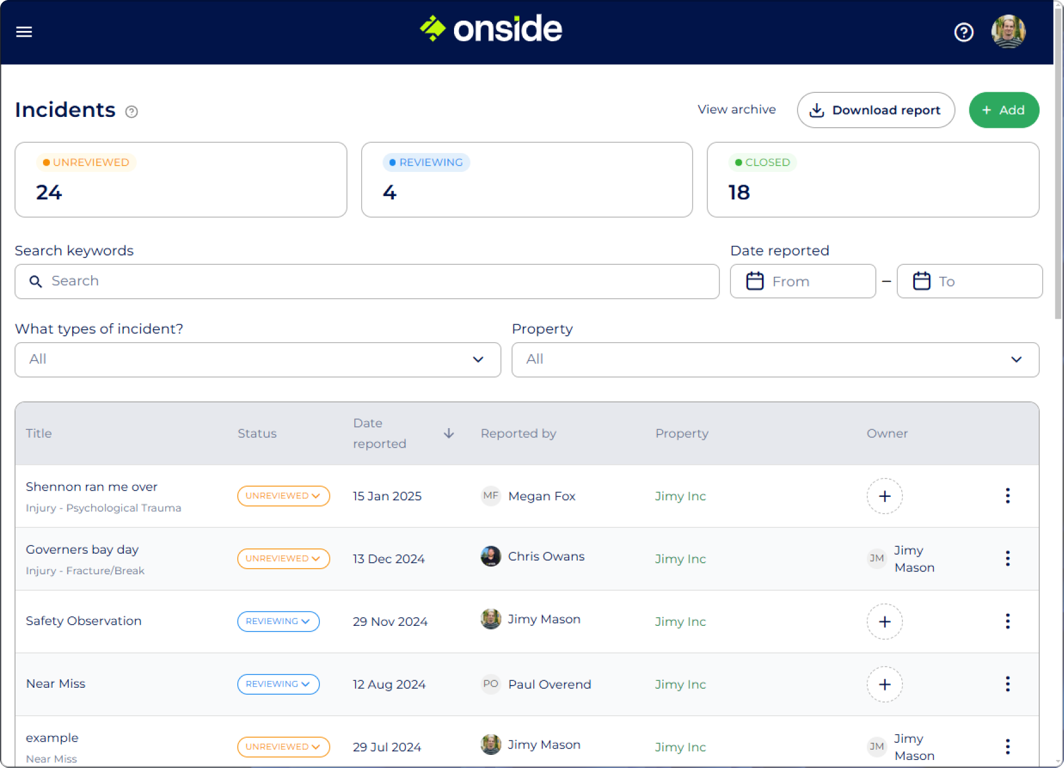This screenshot has height=768, width=1064.
Task: Open the View archive link
Action: pyautogui.click(x=736, y=110)
